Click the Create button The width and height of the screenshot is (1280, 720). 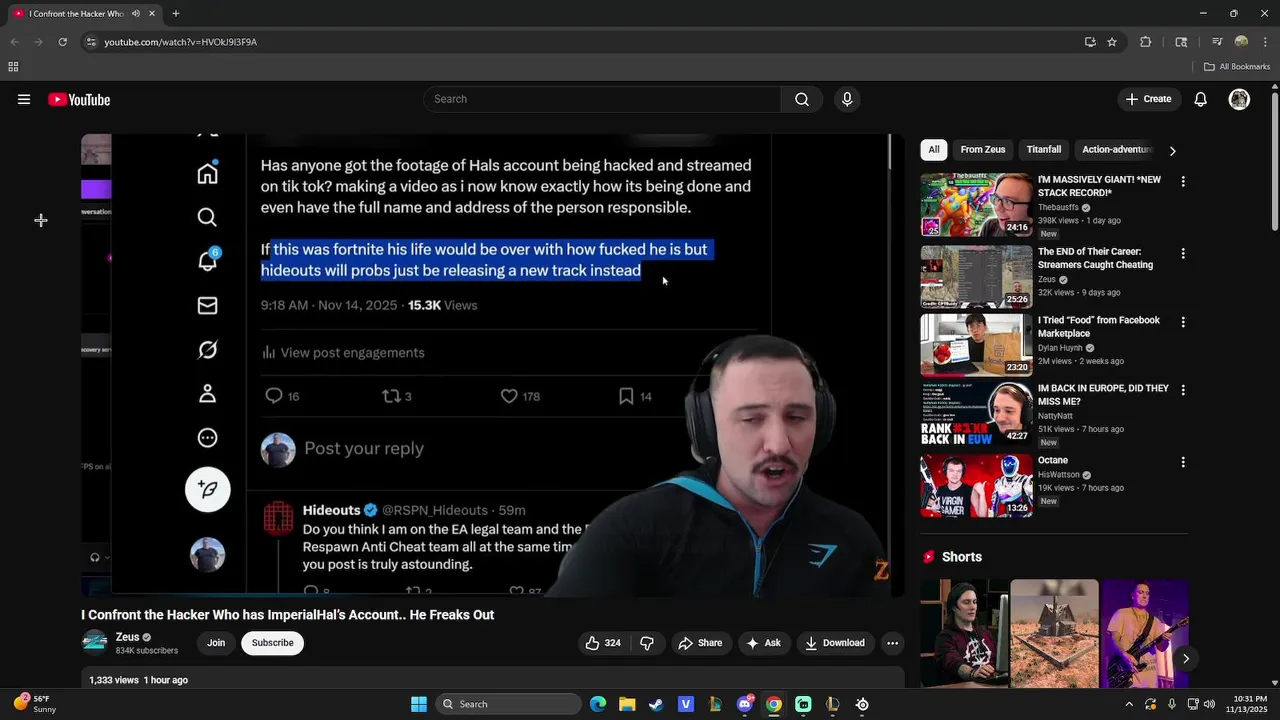pos(1148,99)
